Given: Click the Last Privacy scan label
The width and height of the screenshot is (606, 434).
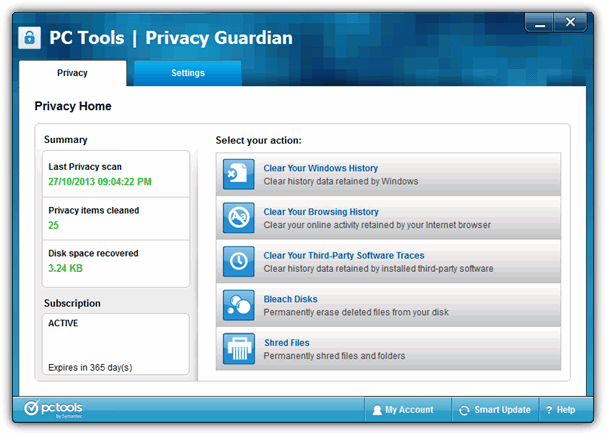Looking at the screenshot, I should (85, 167).
